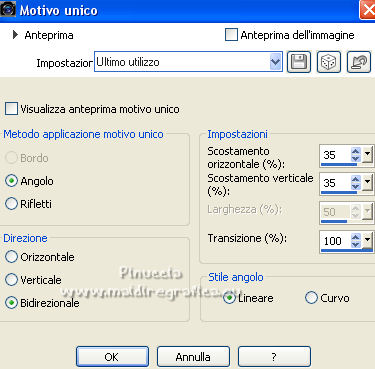Increase Transizione with up arrow
The width and height of the screenshot is (375, 369).
(x=356, y=237)
